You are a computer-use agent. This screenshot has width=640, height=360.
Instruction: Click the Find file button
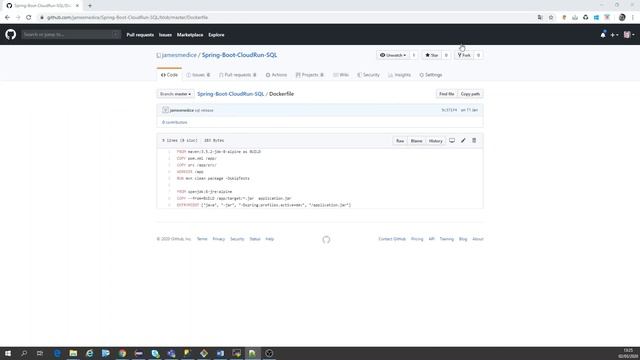click(x=447, y=94)
